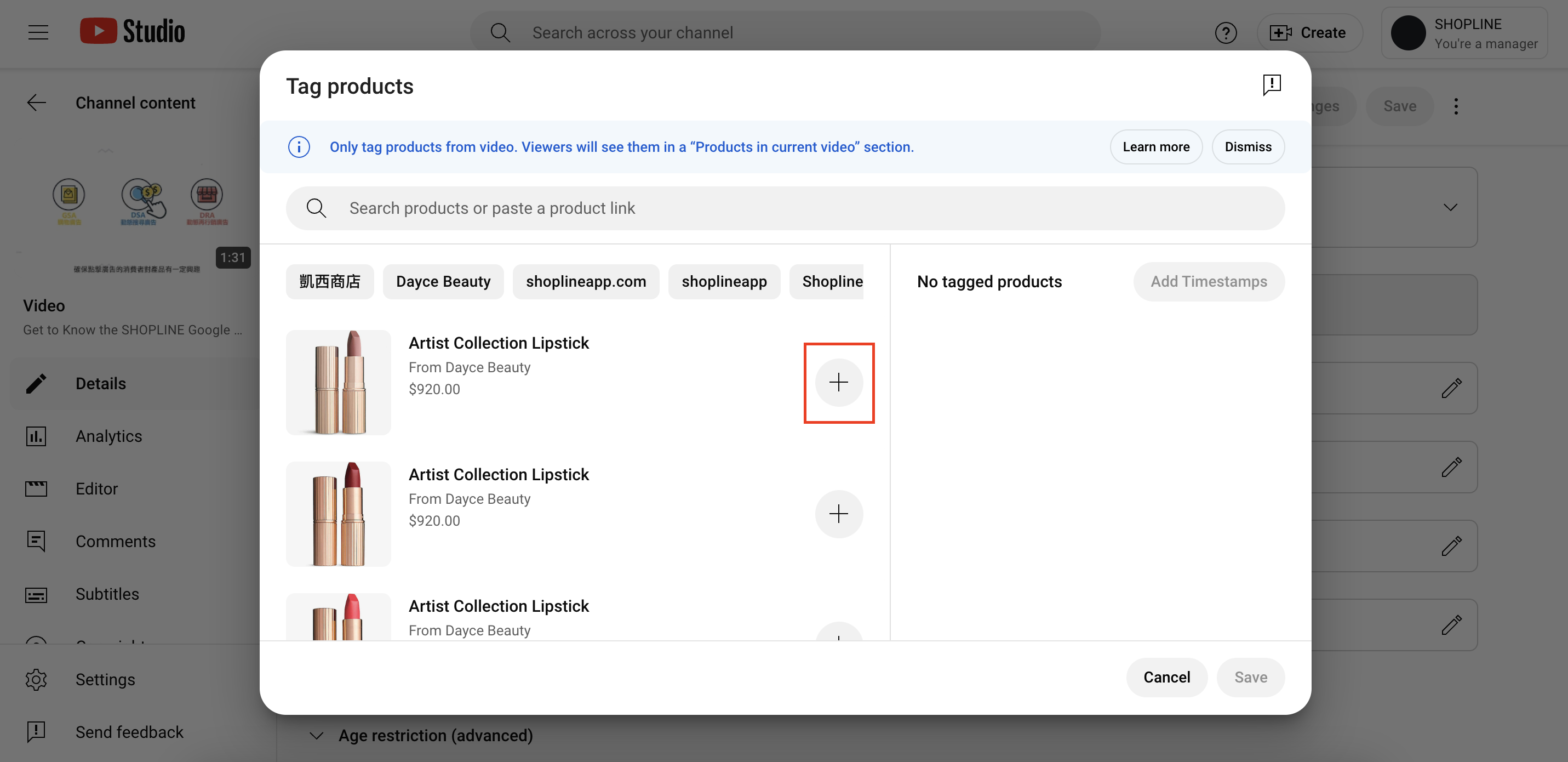Click the Details pencil icon
The height and width of the screenshot is (762, 1568).
(36, 383)
